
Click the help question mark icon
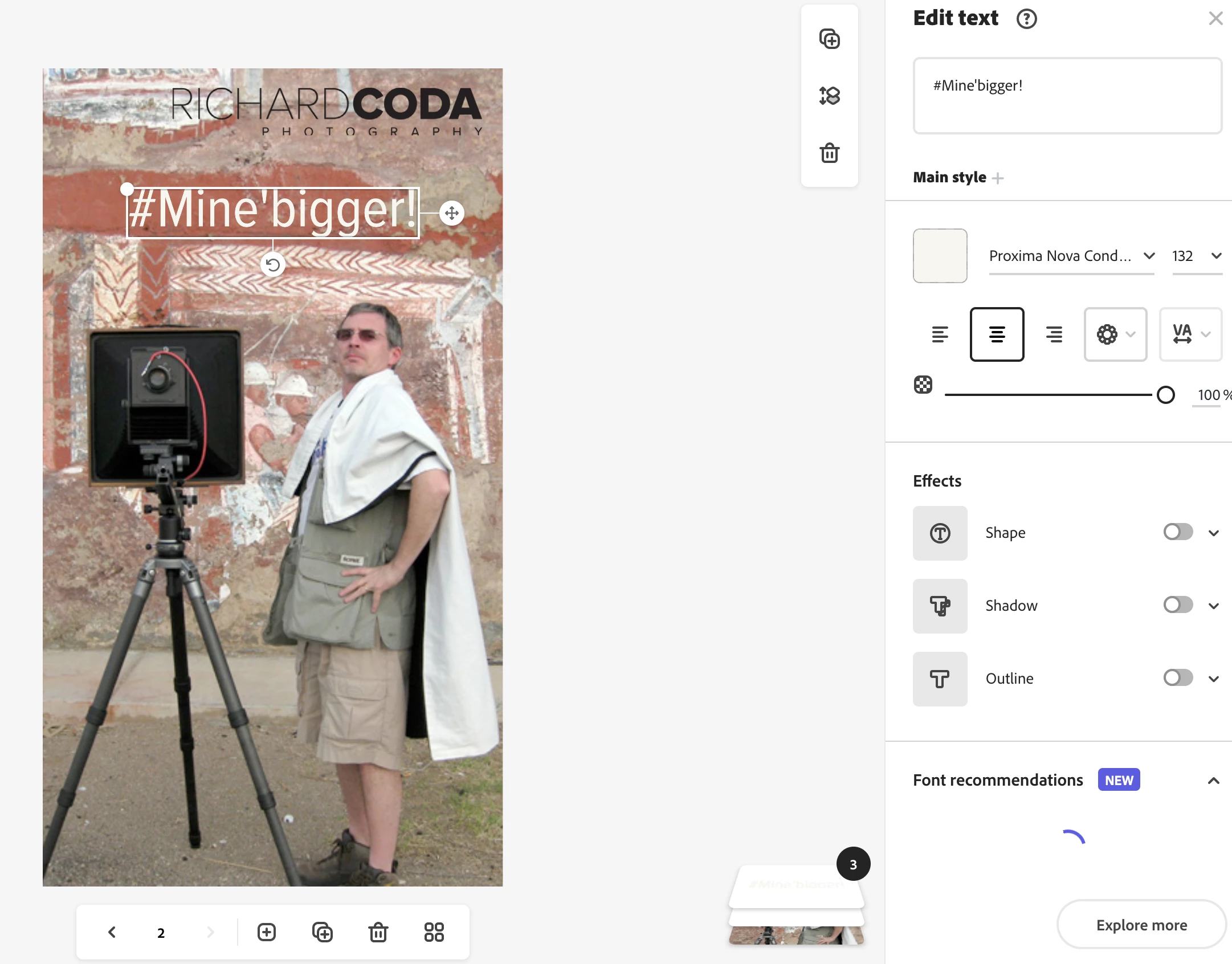click(1026, 19)
